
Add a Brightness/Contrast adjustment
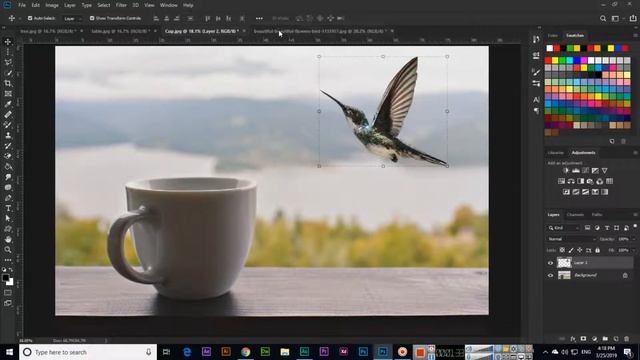tap(566, 171)
